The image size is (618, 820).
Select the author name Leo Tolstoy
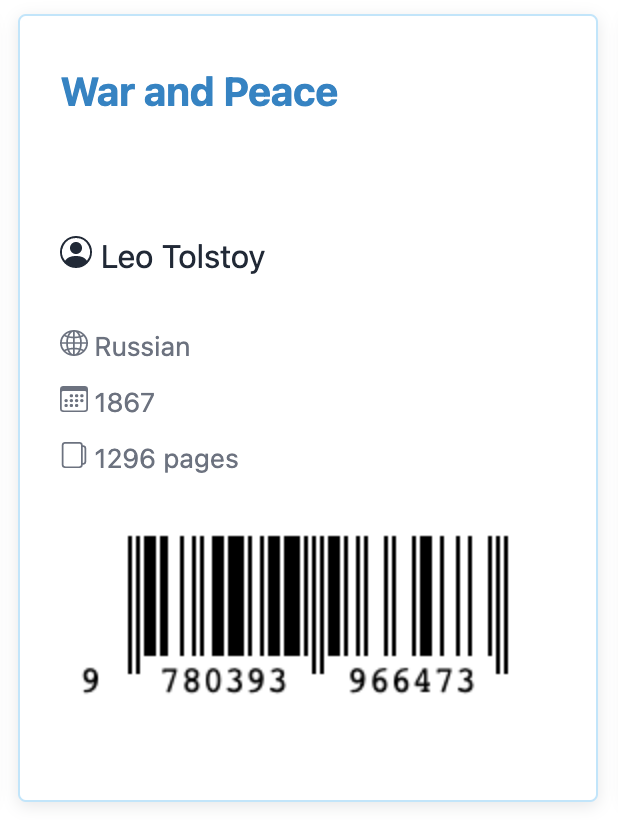coord(183,257)
